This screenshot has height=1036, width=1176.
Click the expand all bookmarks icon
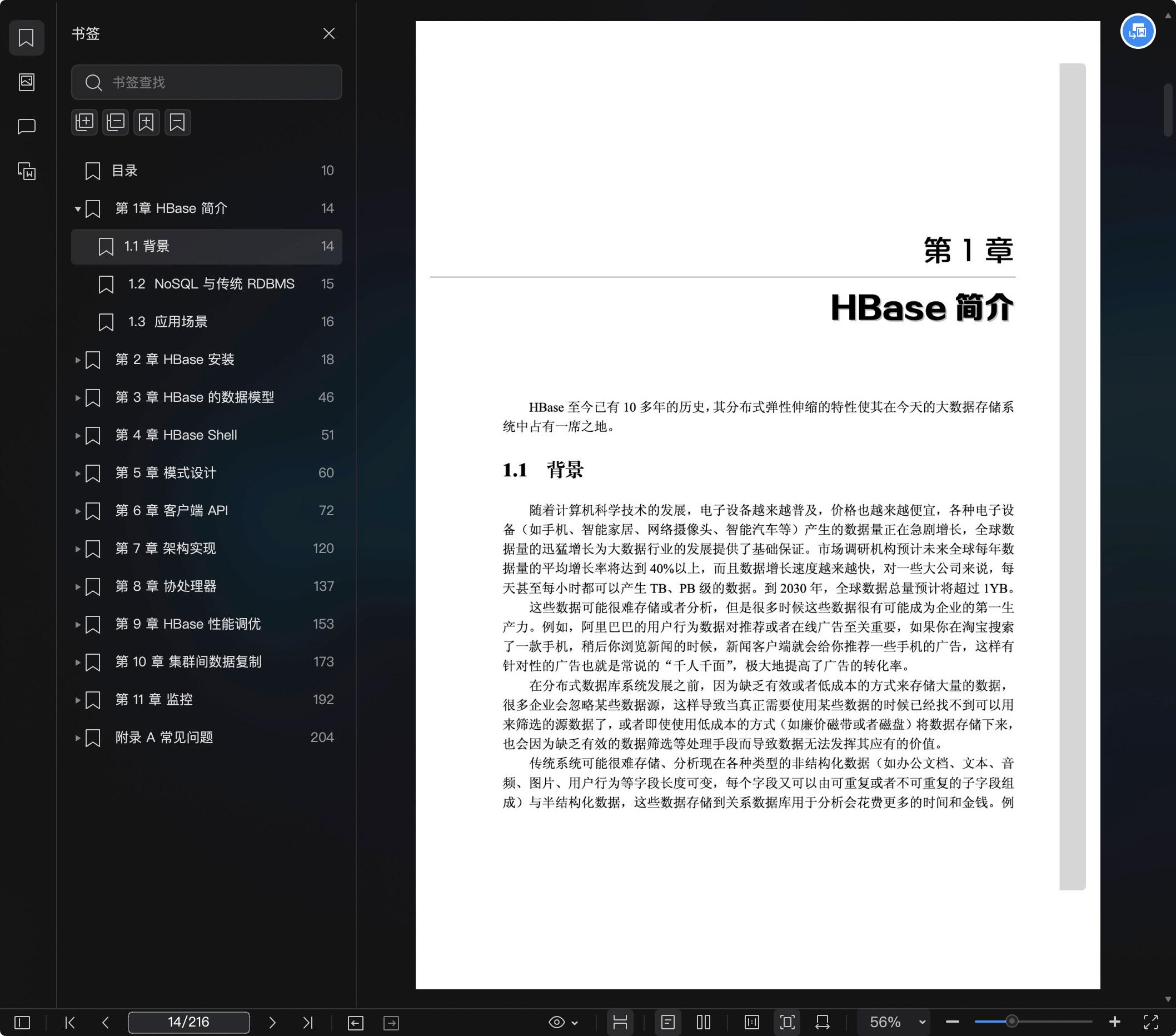(x=84, y=122)
